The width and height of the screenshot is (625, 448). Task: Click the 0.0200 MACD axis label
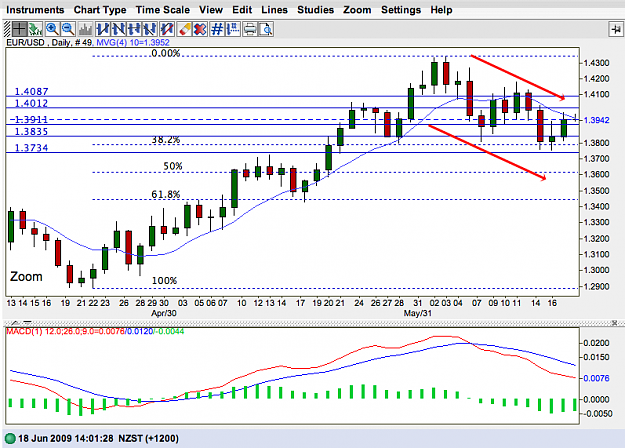596,343
